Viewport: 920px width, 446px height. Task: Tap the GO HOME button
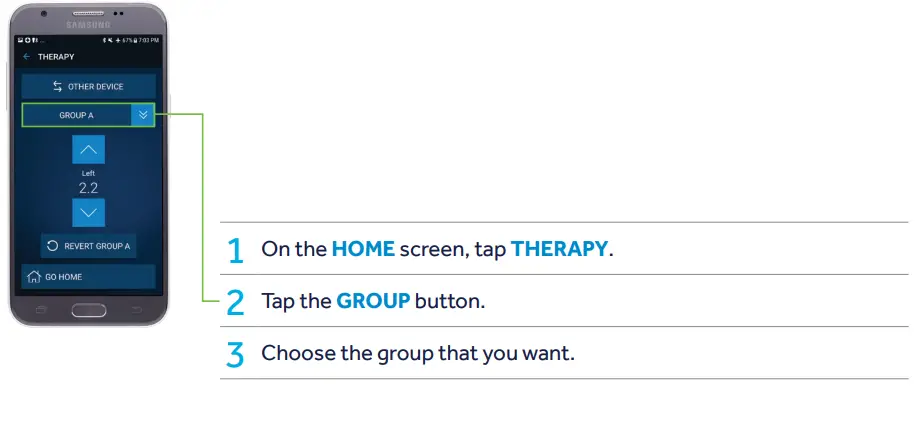[88, 277]
